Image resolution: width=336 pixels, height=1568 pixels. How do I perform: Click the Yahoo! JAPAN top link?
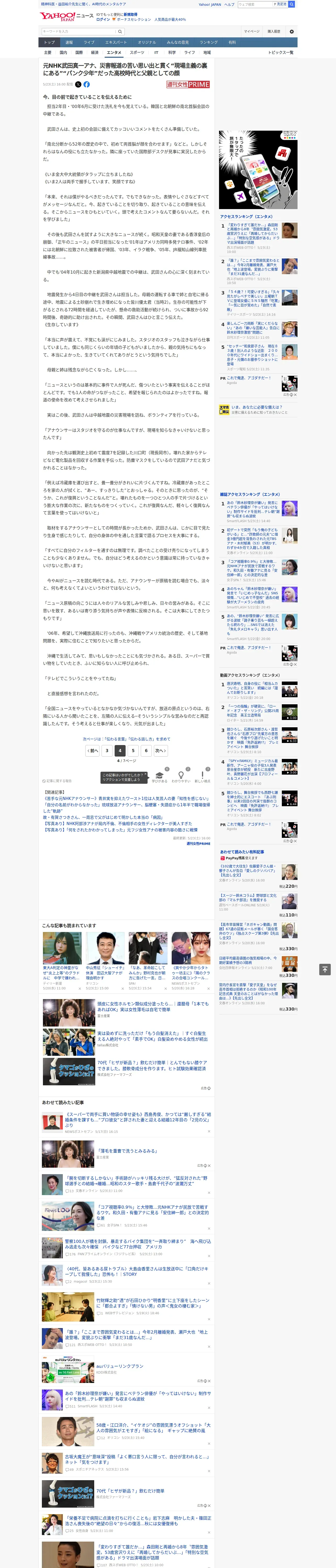coord(210,4)
